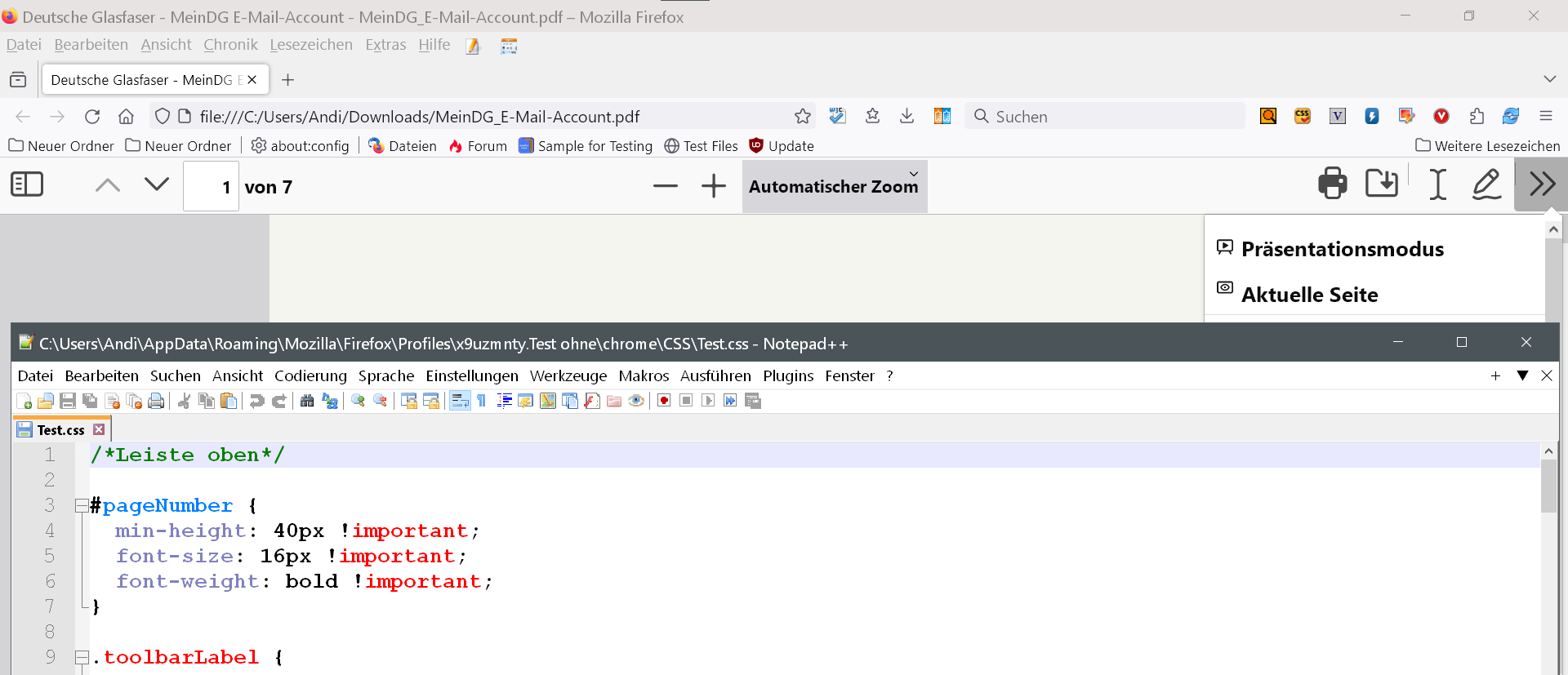Click the Find binoculars icon in Notepad++
The height and width of the screenshot is (675, 1568).
click(x=307, y=401)
